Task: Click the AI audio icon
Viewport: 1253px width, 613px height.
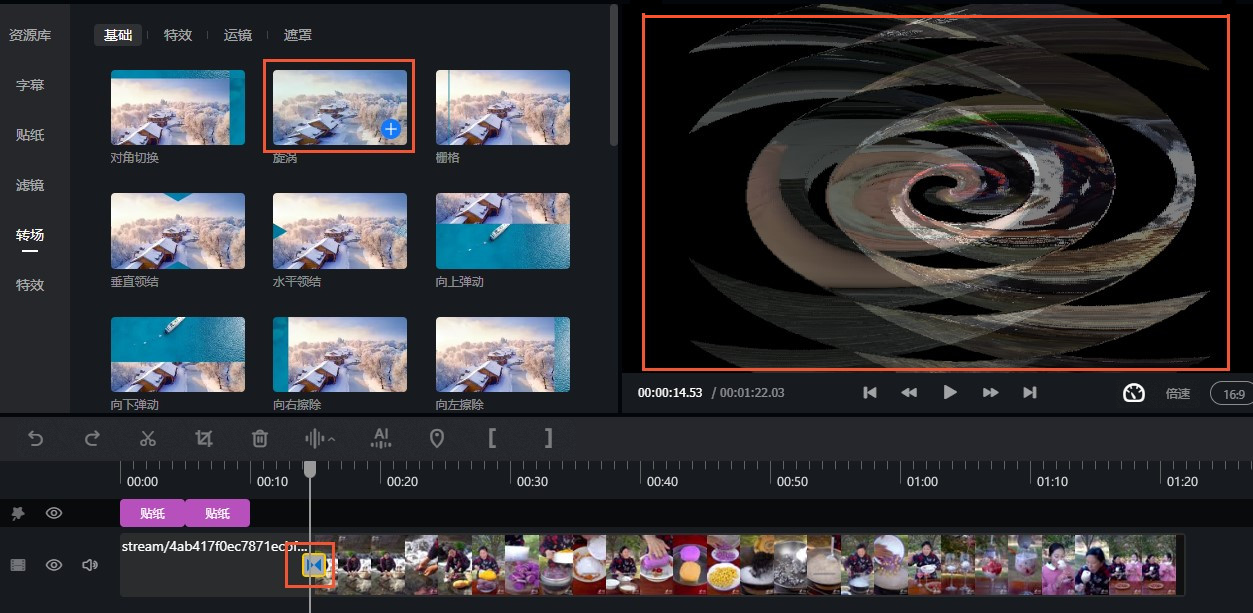Action: coord(380,438)
